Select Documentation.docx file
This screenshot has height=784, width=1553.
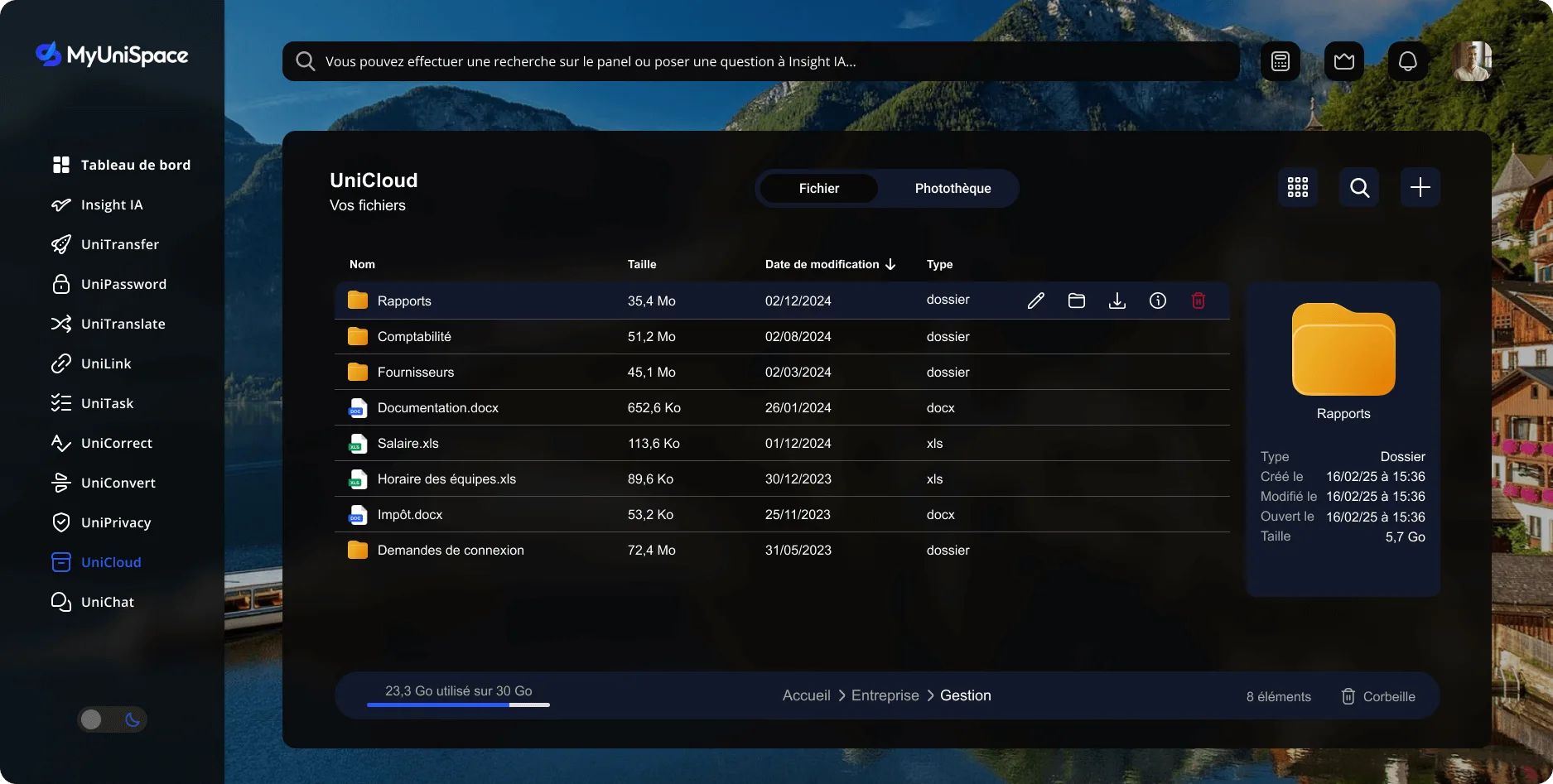pyautogui.click(x=782, y=407)
